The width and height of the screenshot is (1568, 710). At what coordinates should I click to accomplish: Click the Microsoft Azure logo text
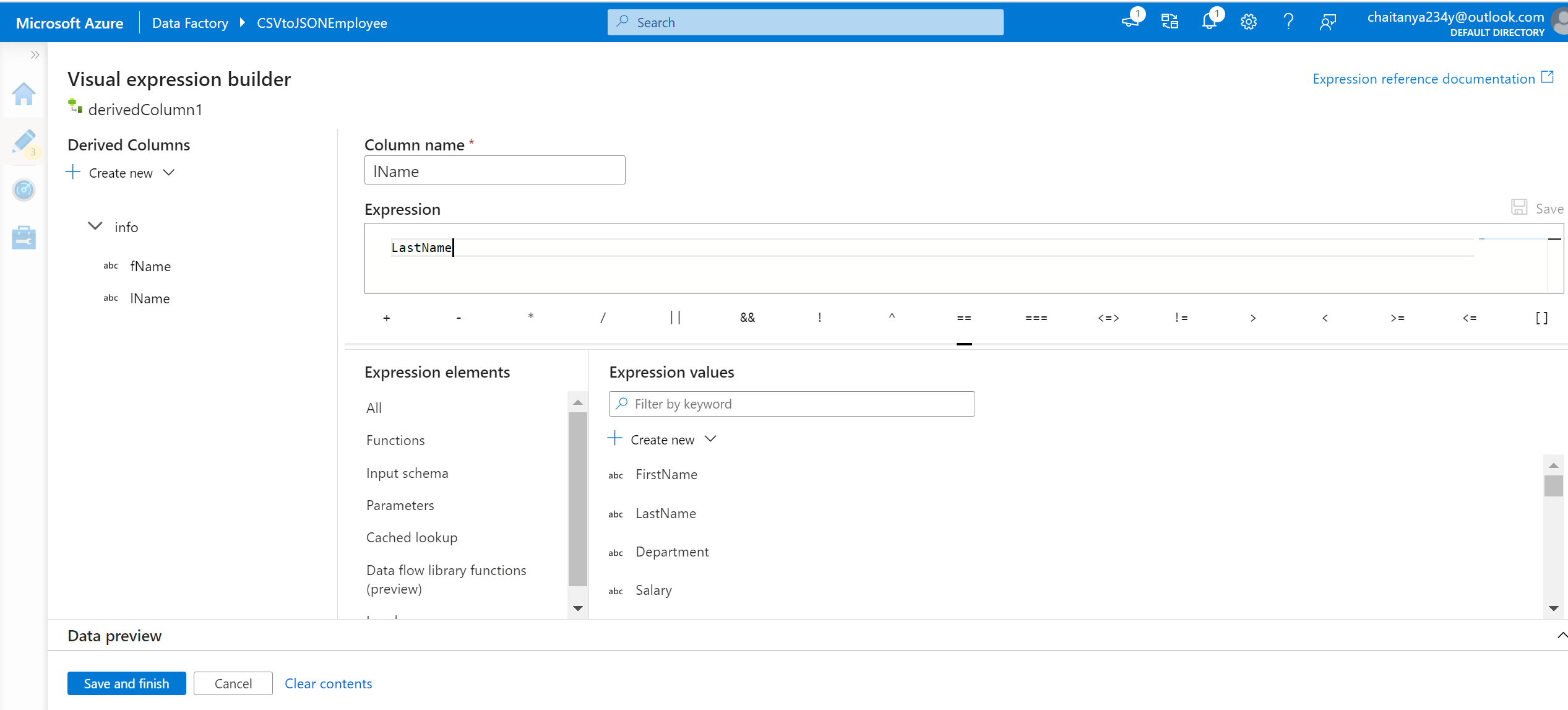tap(69, 23)
